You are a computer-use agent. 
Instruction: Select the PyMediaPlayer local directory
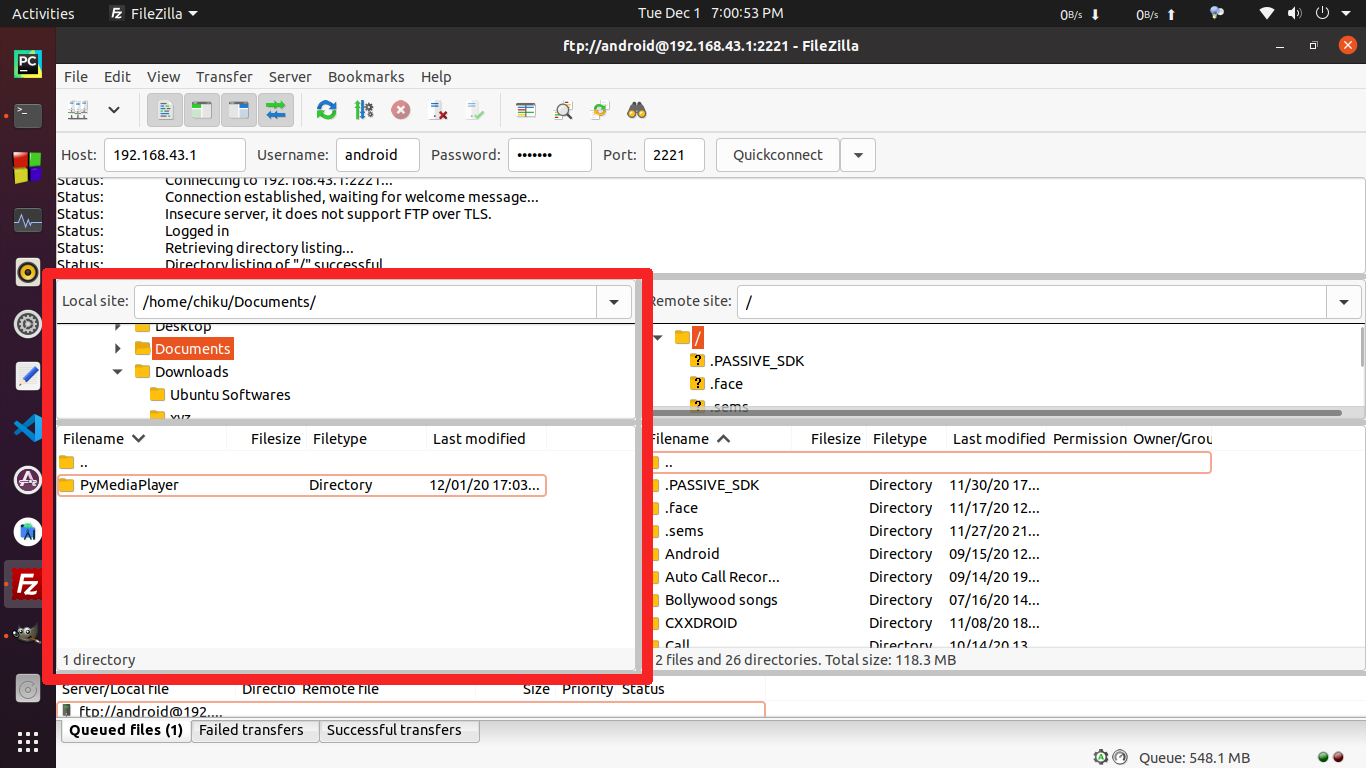tap(302, 485)
